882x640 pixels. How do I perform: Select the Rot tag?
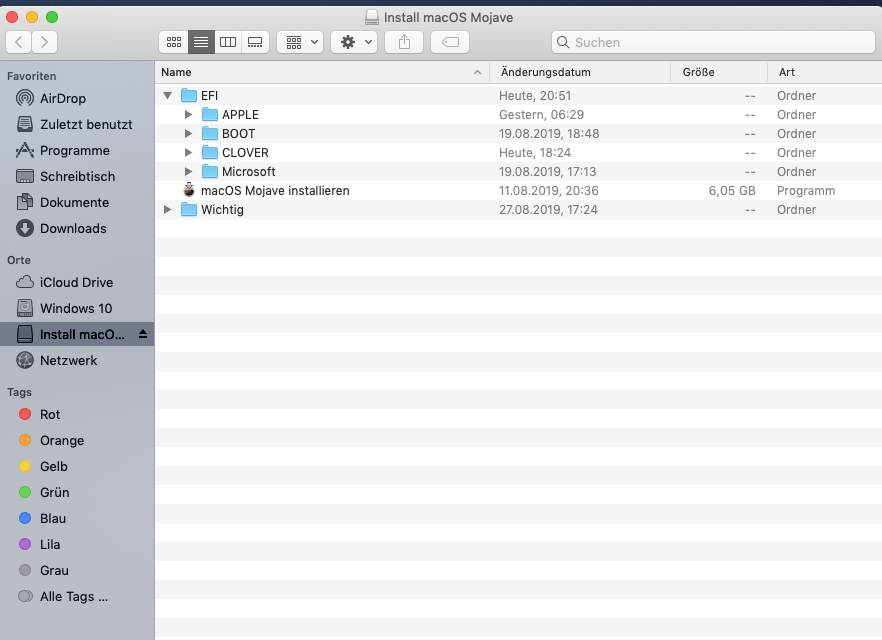coord(77,414)
